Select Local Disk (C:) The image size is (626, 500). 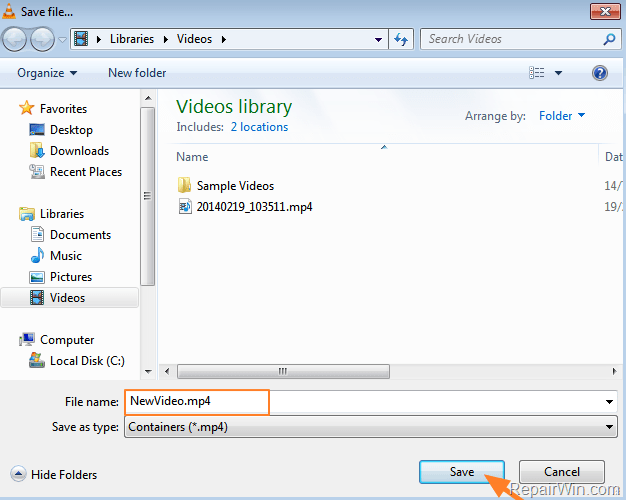tap(87, 361)
